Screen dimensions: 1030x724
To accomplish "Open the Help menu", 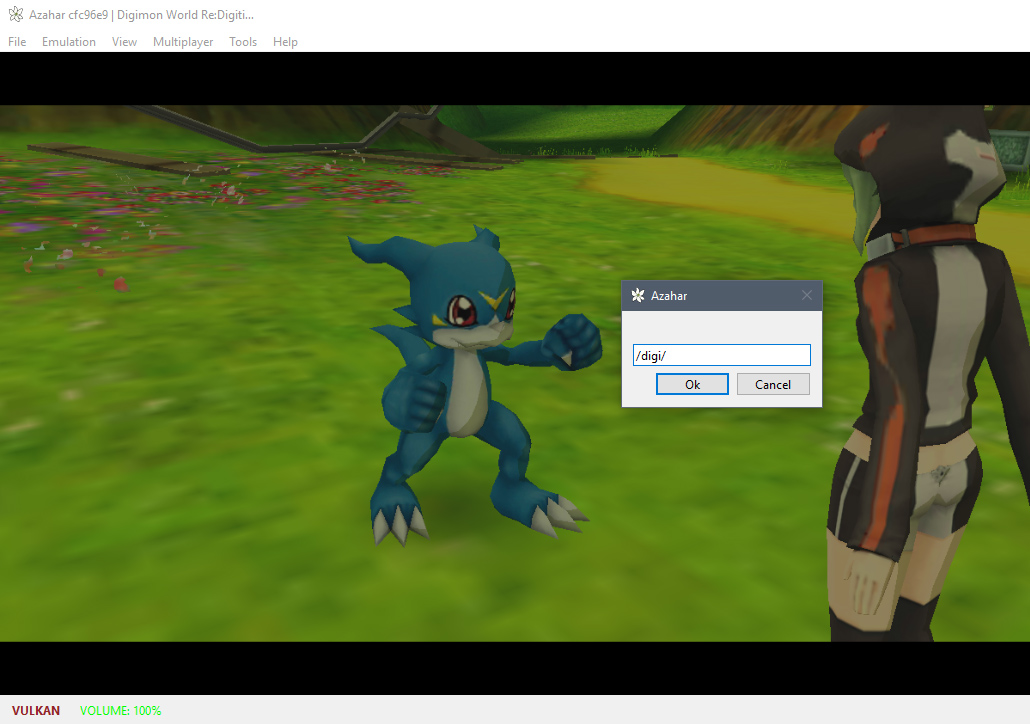I will coord(285,41).
